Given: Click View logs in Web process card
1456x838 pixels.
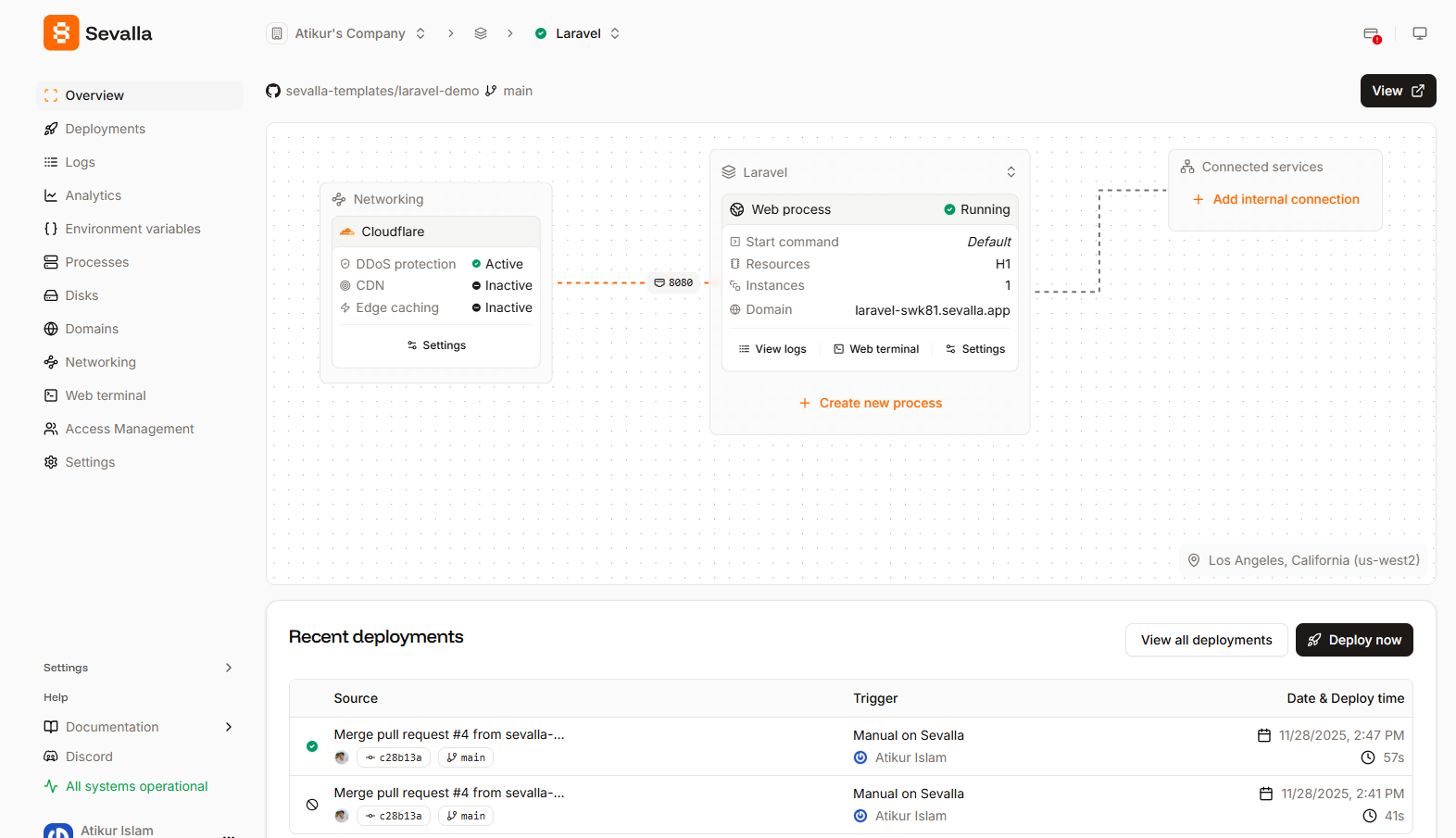Looking at the screenshot, I should (x=772, y=349).
